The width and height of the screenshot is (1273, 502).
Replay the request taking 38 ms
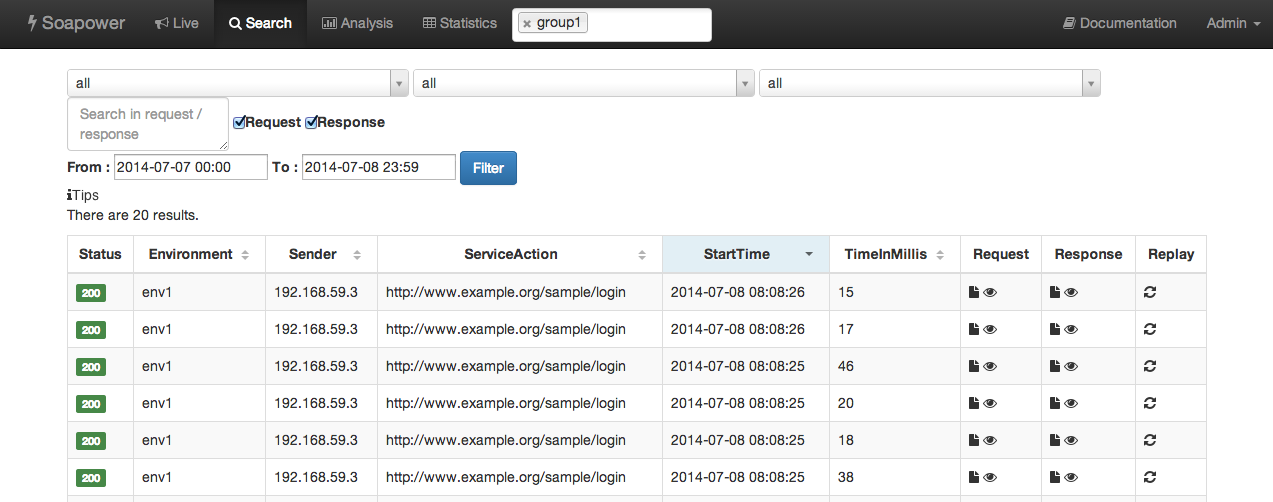click(x=1150, y=477)
